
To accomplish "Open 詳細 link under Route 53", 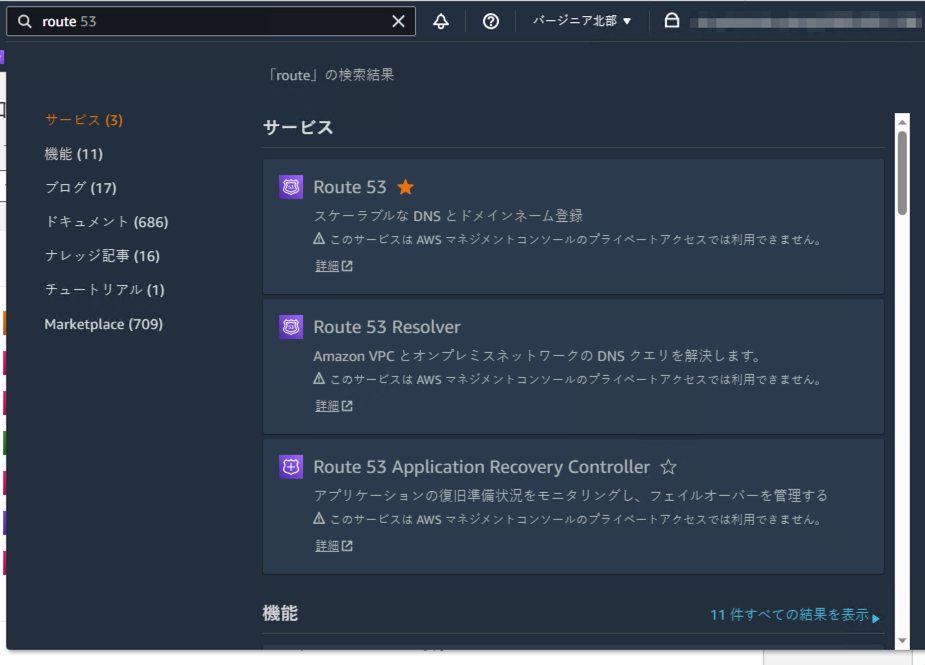I will [333, 266].
